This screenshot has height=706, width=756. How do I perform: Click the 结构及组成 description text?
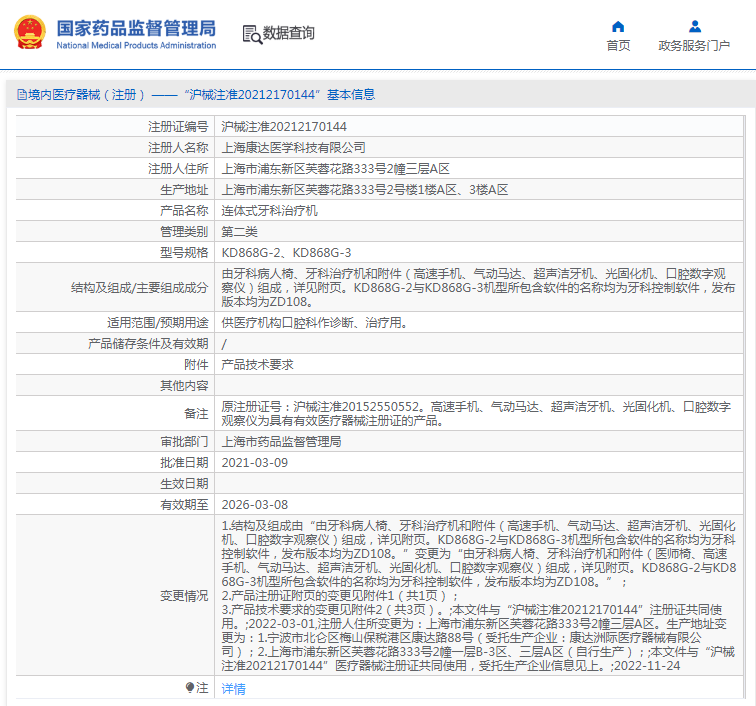tap(478, 287)
